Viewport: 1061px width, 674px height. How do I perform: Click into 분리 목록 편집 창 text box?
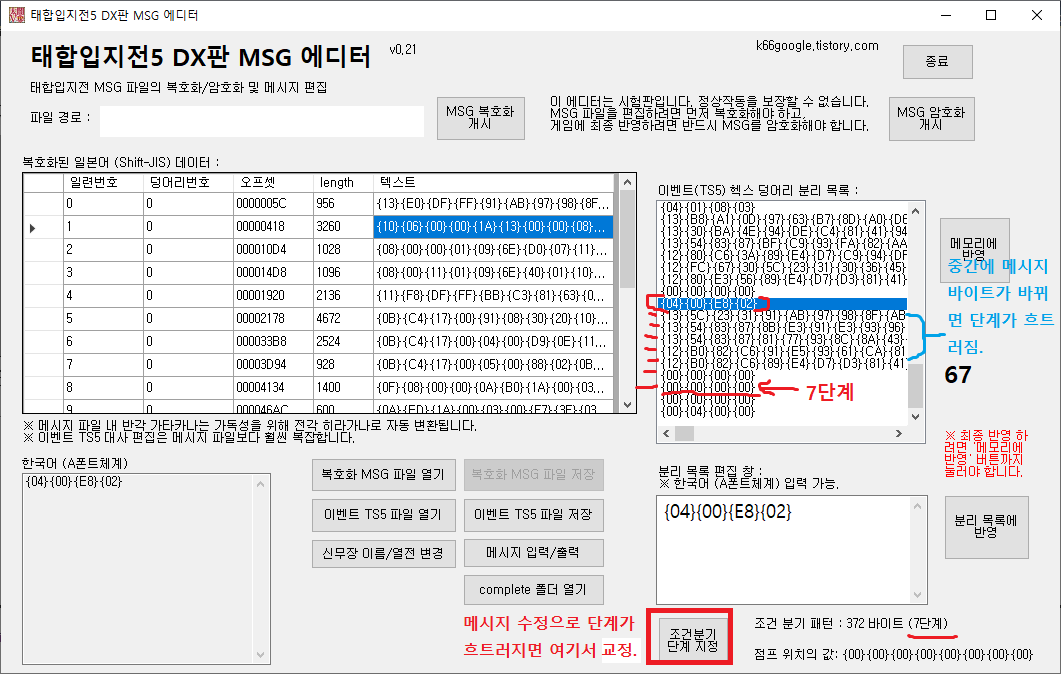(x=784, y=549)
